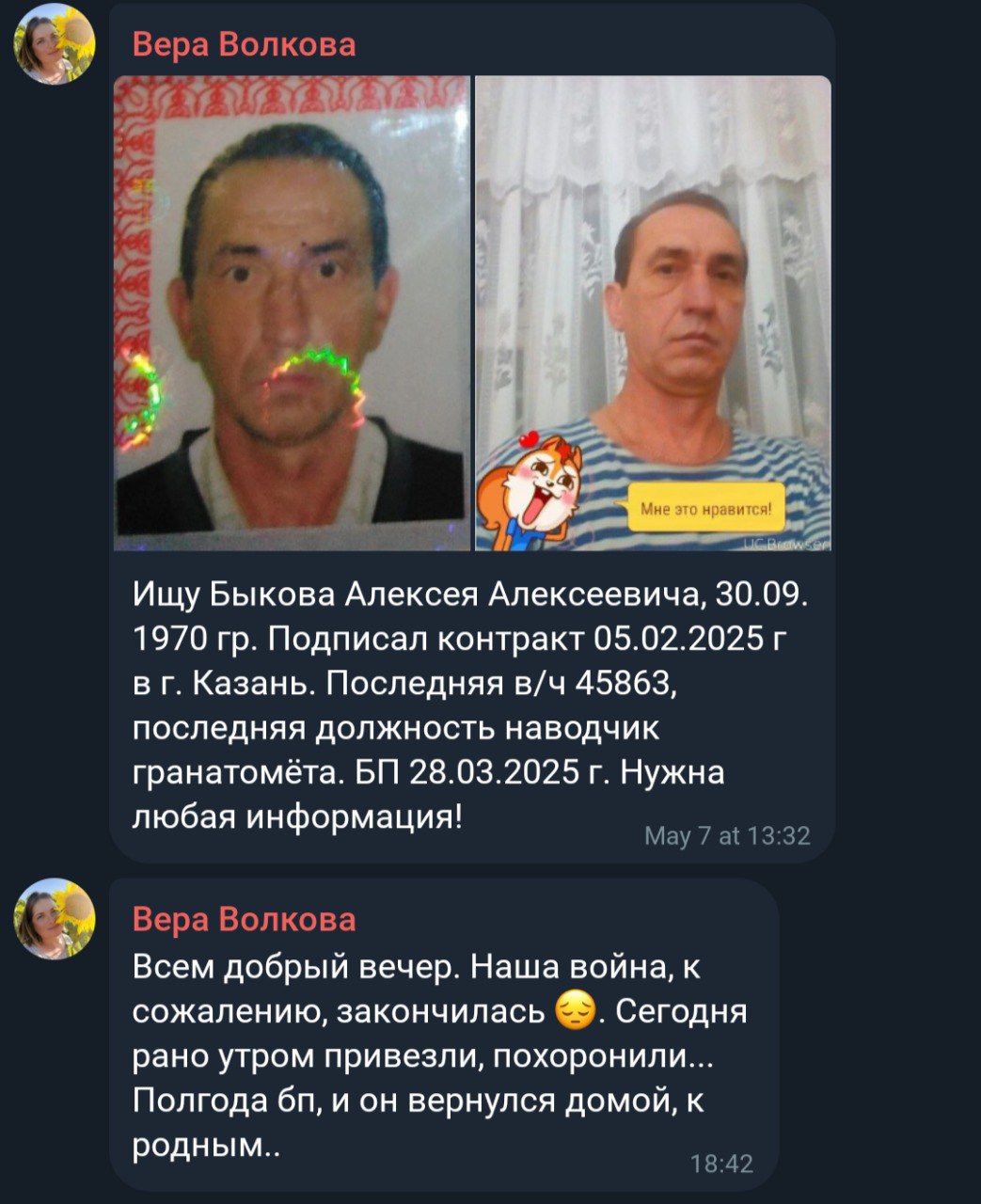The height and width of the screenshot is (1204, 981).
Task: Click the yellow Мне это нравится! label
Action: point(704,510)
